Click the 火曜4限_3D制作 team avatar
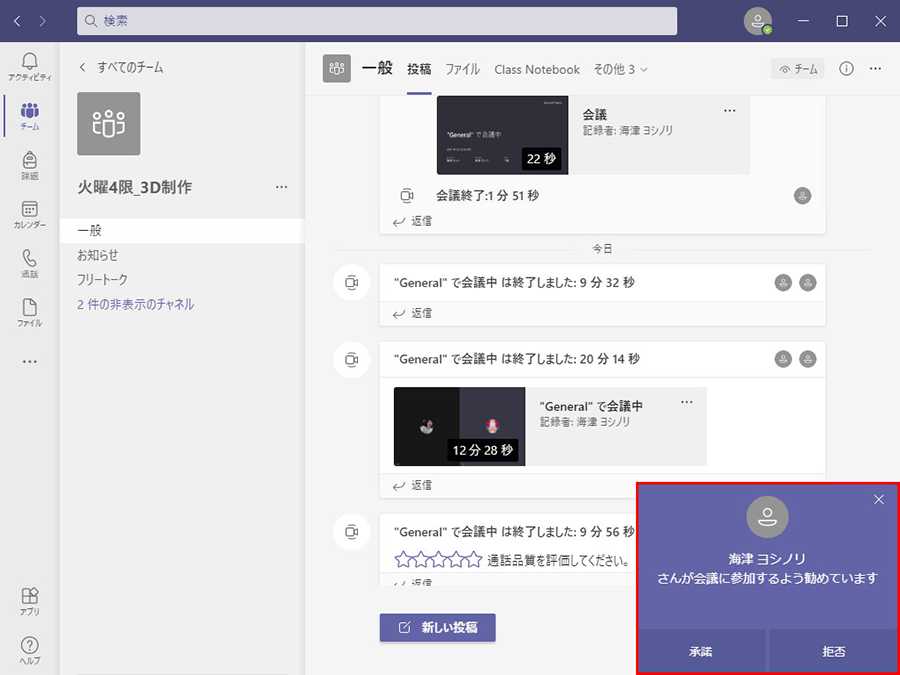 [x=108, y=123]
